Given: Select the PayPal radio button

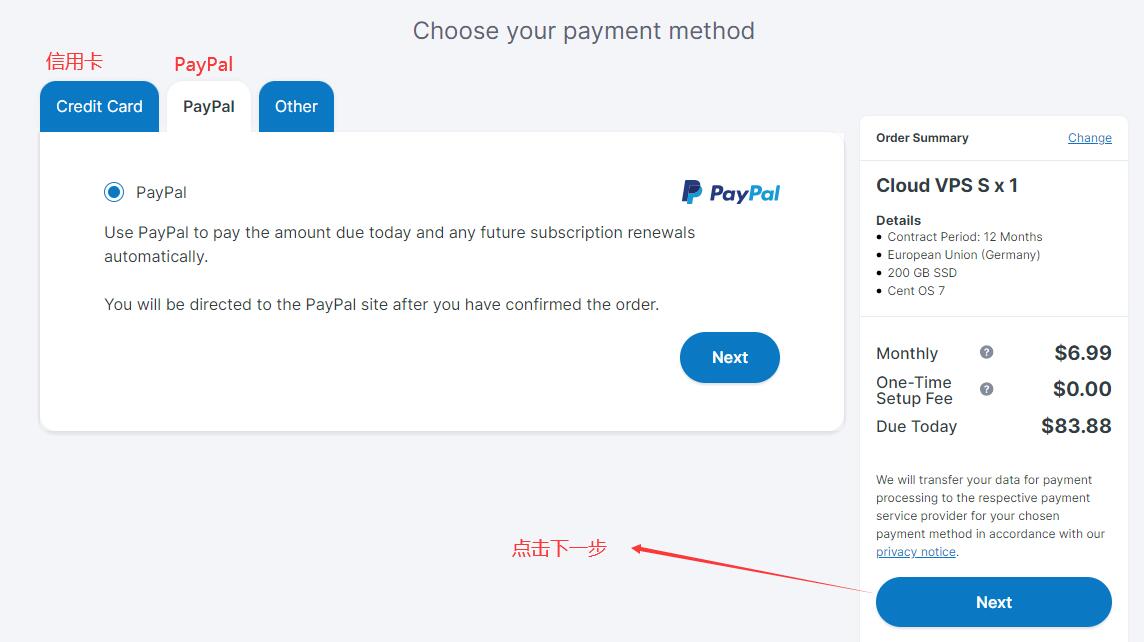Looking at the screenshot, I should point(114,192).
